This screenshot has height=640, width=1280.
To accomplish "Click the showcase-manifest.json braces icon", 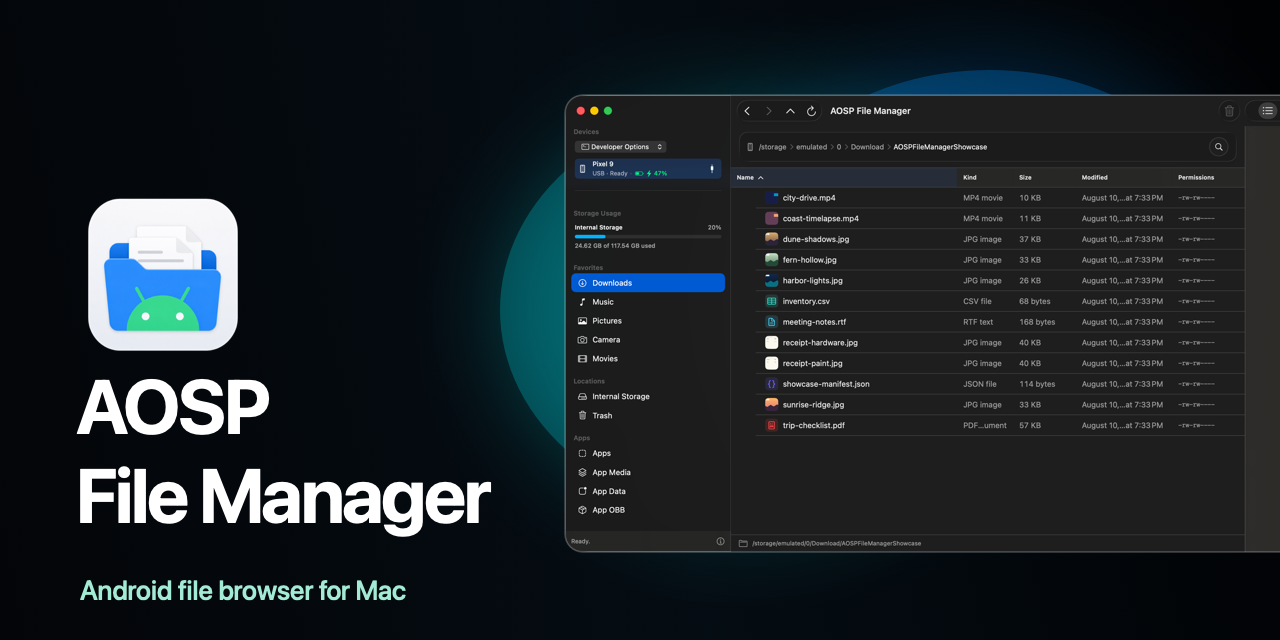I will coord(772,384).
